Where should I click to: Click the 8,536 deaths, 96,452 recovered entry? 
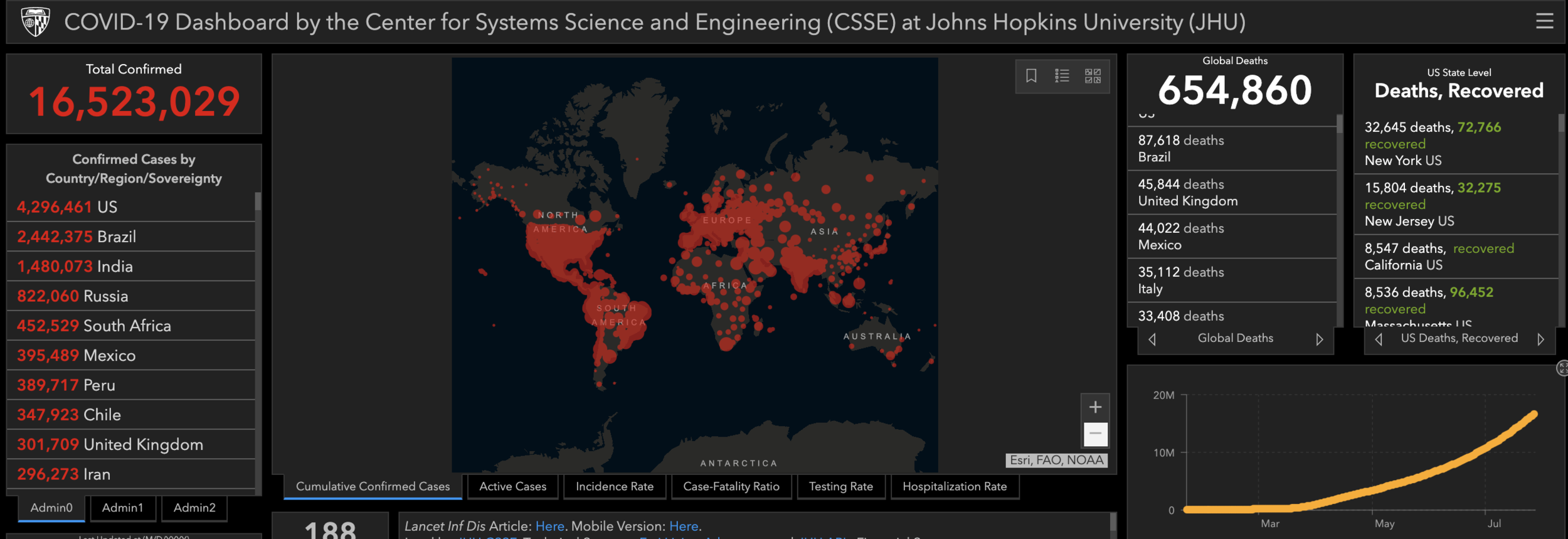1456,303
